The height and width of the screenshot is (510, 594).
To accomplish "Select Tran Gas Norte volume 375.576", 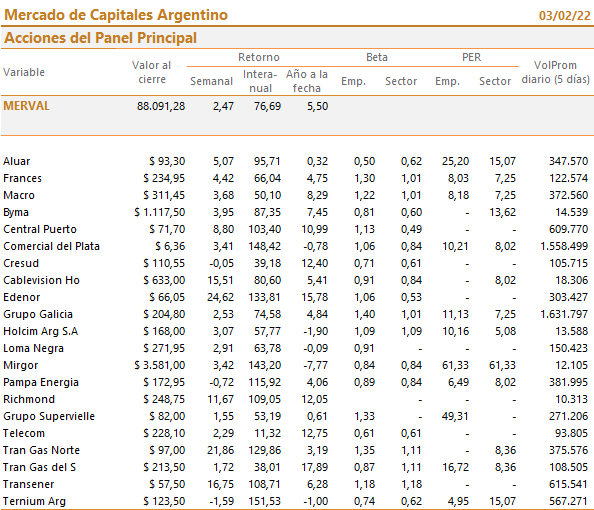I will [569, 450].
